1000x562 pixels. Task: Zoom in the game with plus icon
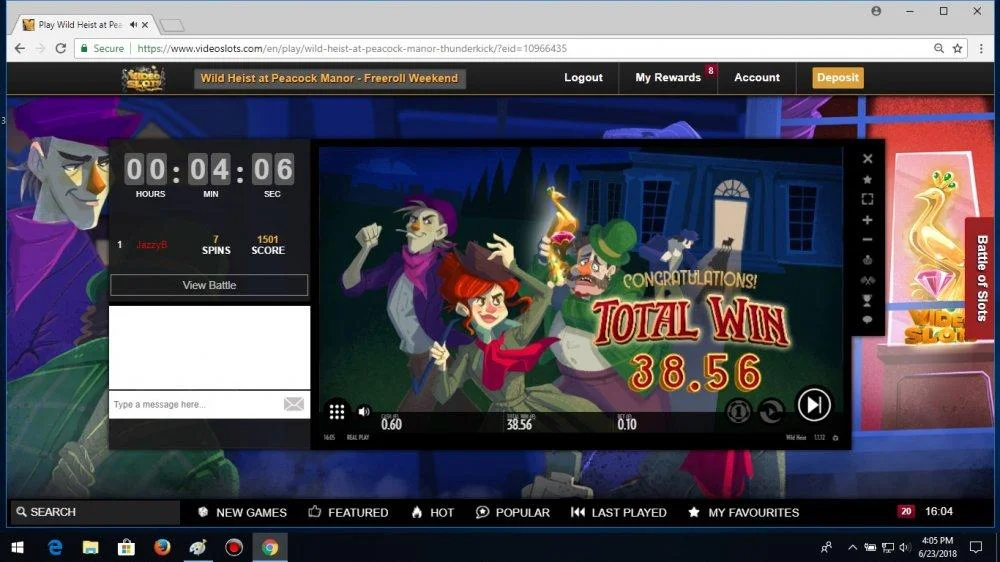tap(867, 220)
